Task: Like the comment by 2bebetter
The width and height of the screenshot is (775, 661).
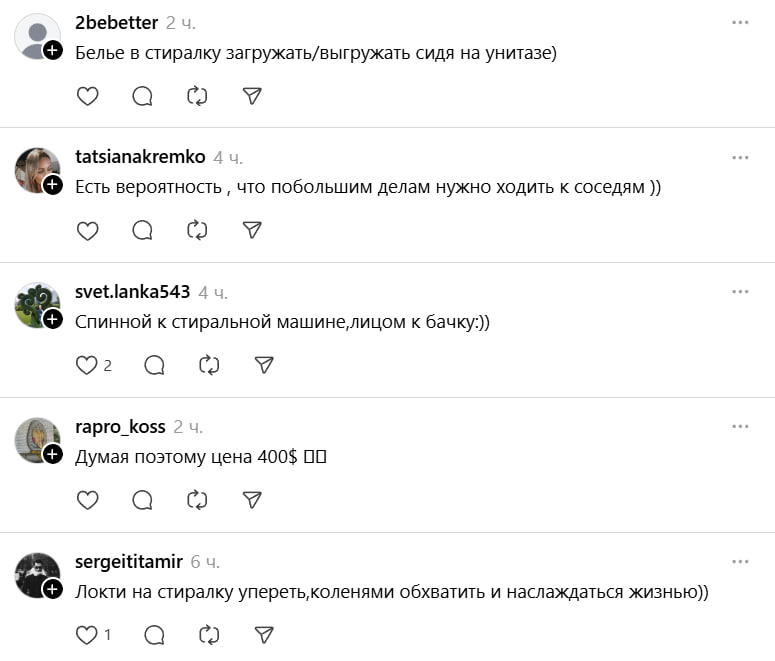Action: click(88, 96)
